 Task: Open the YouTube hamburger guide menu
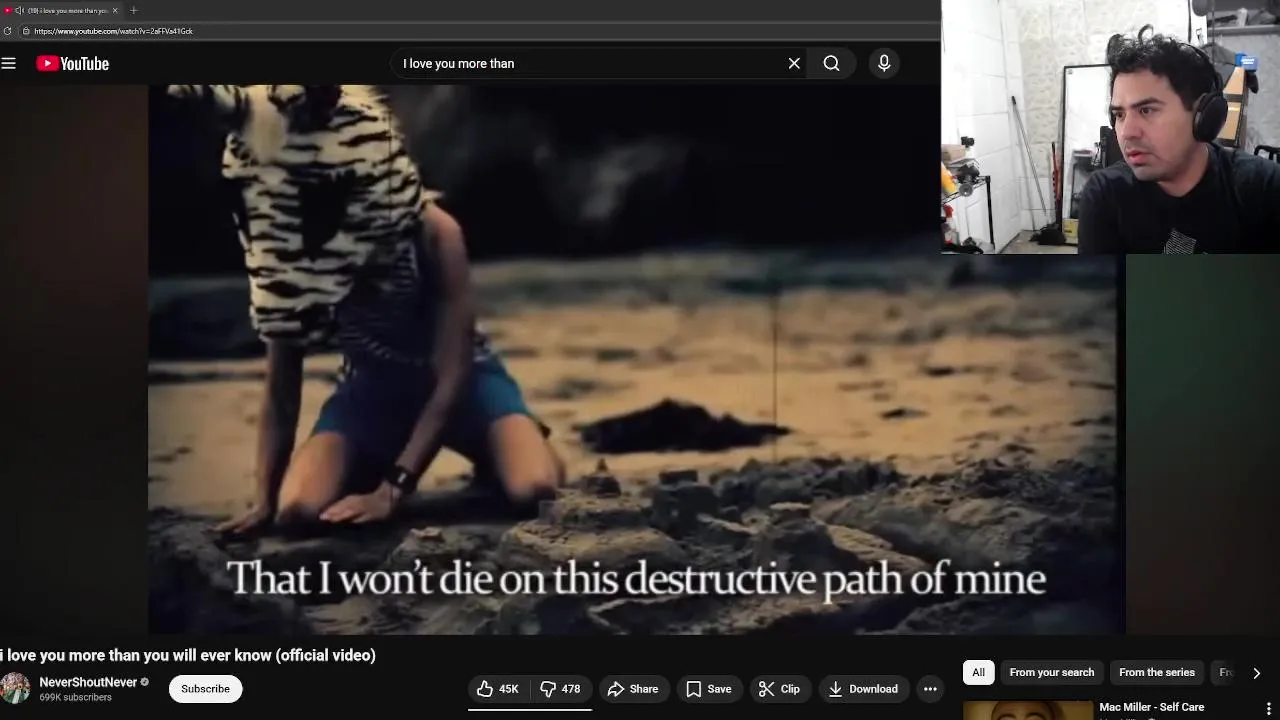point(9,63)
